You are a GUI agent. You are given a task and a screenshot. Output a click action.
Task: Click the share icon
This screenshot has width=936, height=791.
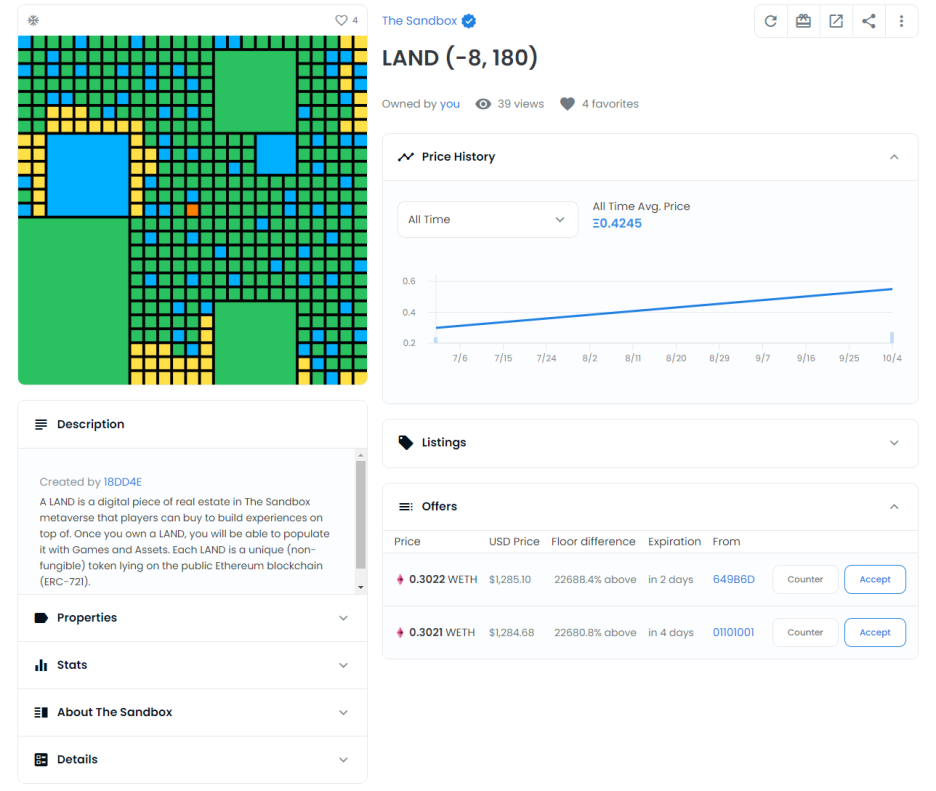coord(869,21)
